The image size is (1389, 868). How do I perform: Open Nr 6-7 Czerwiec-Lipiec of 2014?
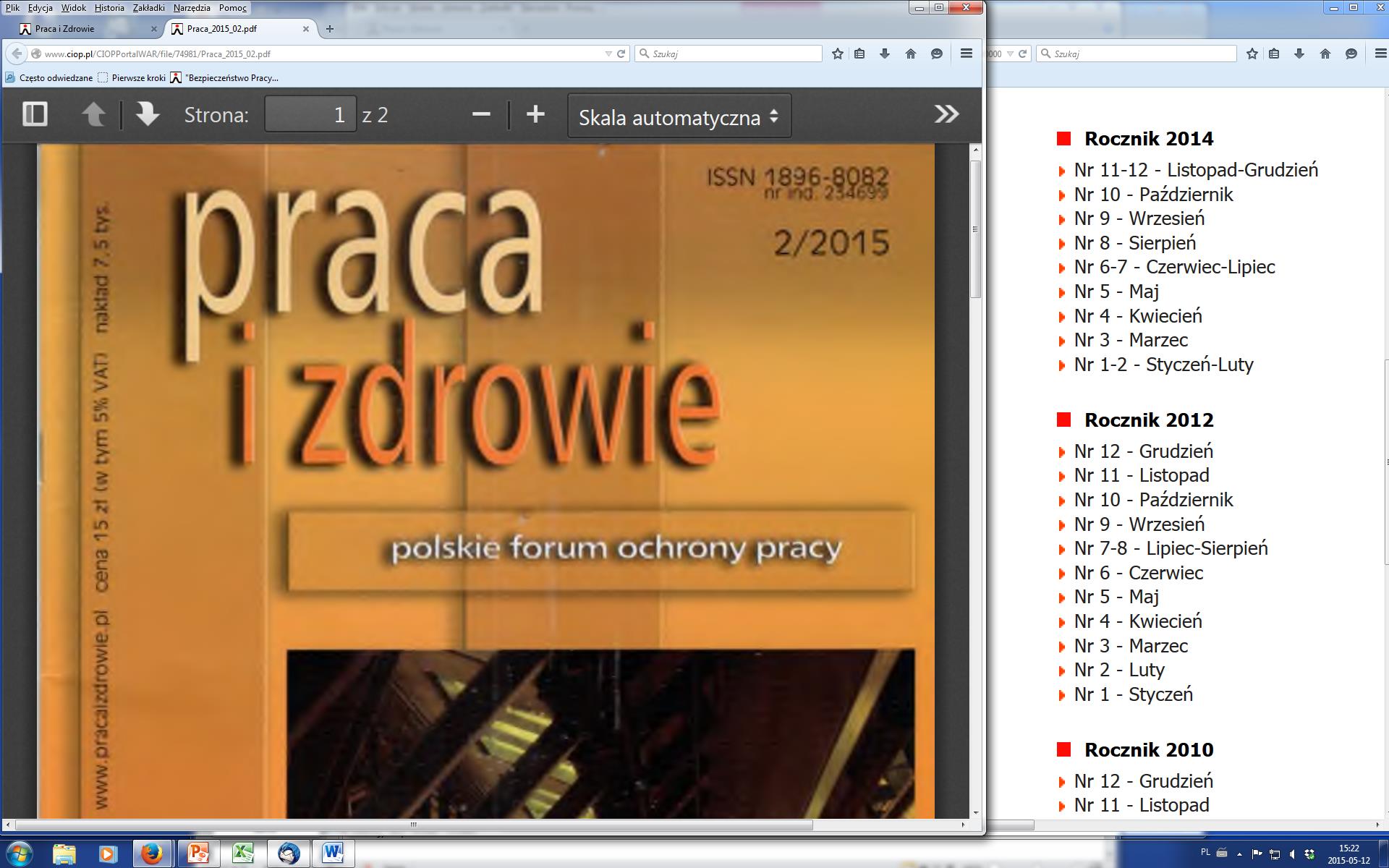coord(1174,267)
